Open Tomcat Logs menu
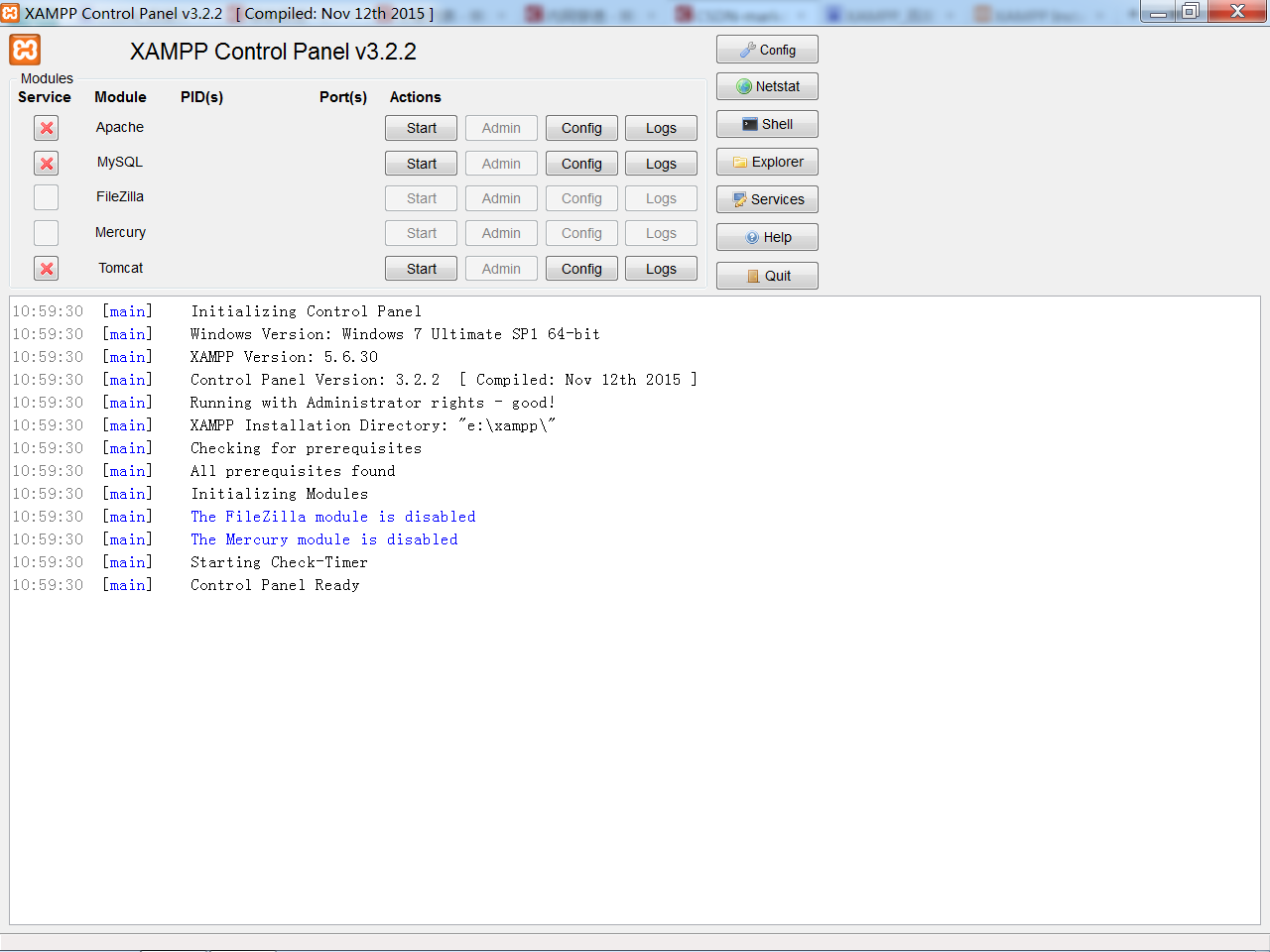The width and height of the screenshot is (1270, 952). tap(661, 269)
